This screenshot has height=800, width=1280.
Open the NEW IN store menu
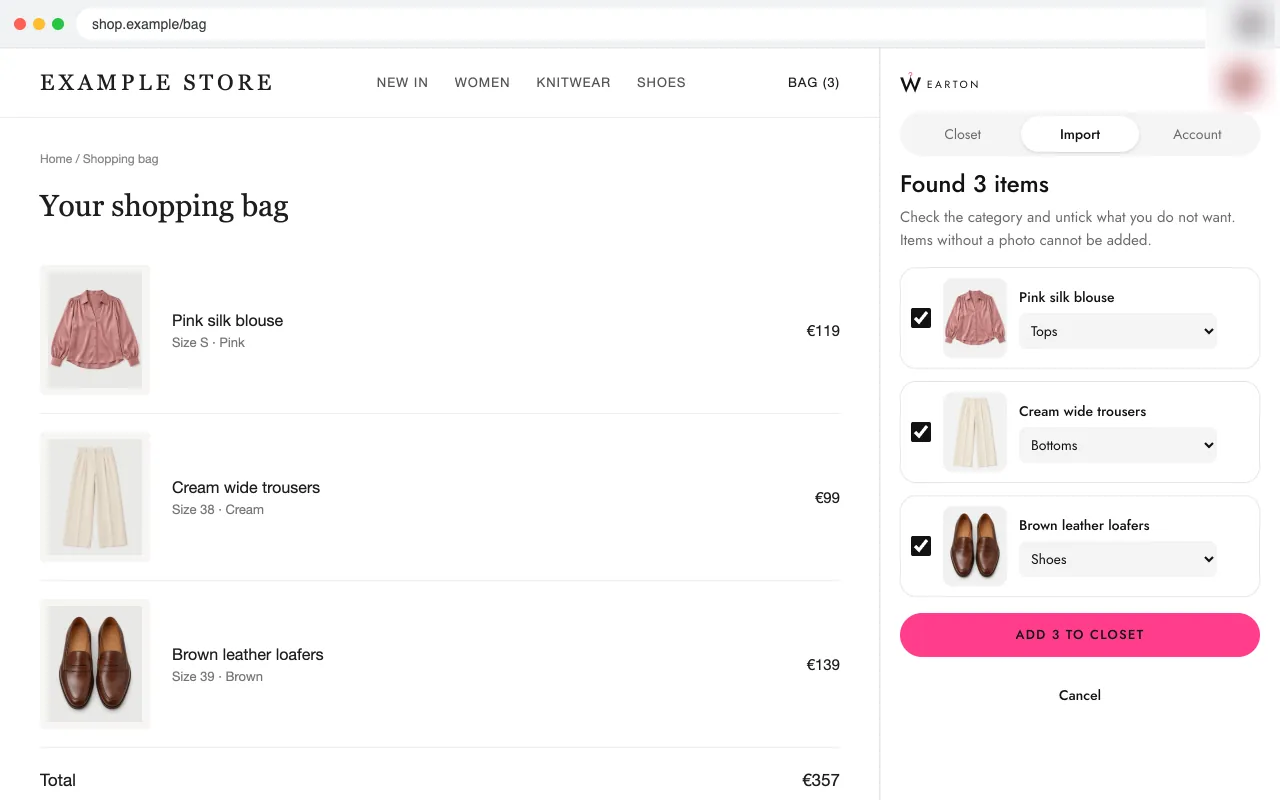click(402, 83)
